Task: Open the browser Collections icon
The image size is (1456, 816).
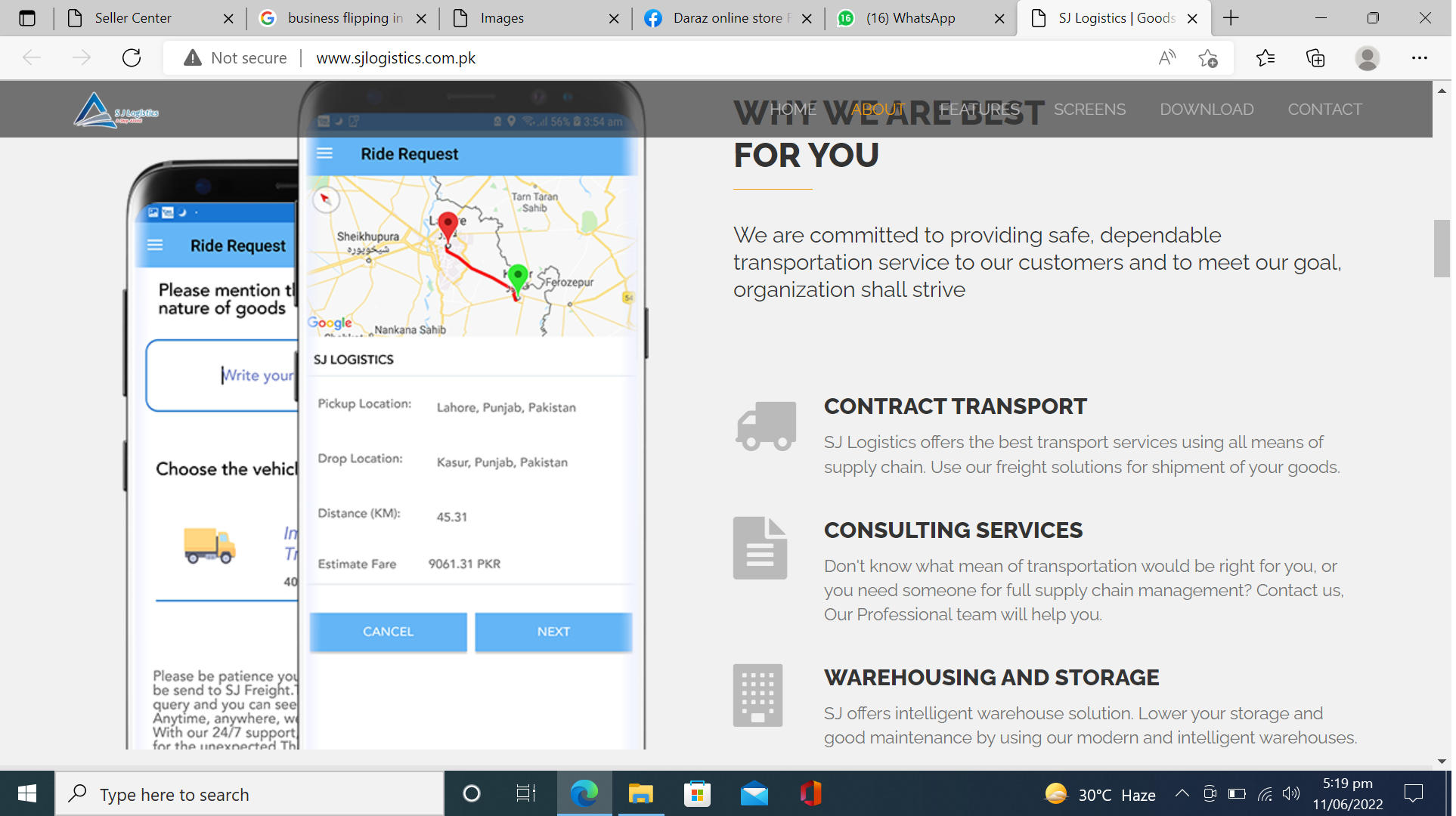Action: pos(1315,58)
